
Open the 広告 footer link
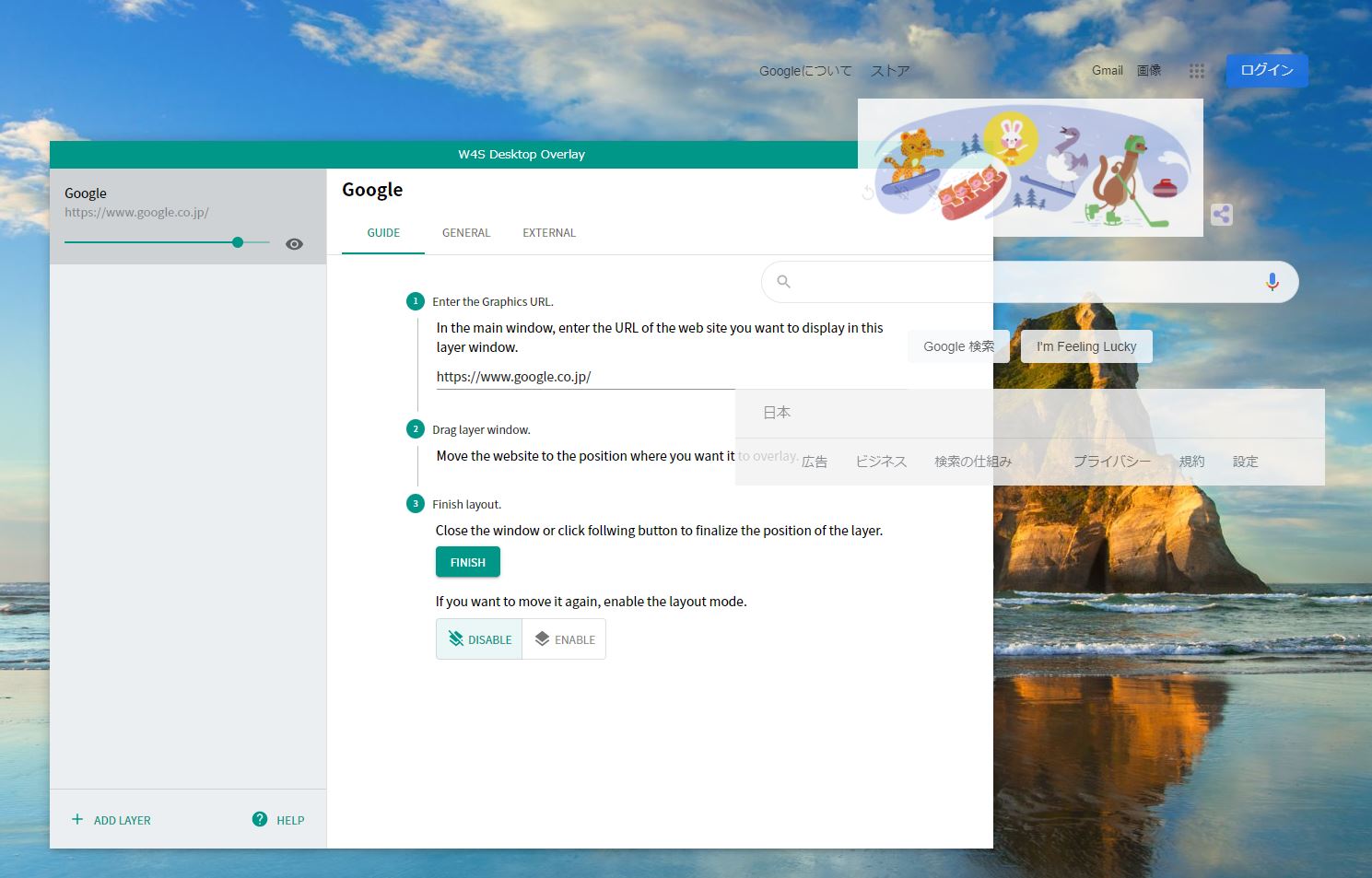(815, 462)
